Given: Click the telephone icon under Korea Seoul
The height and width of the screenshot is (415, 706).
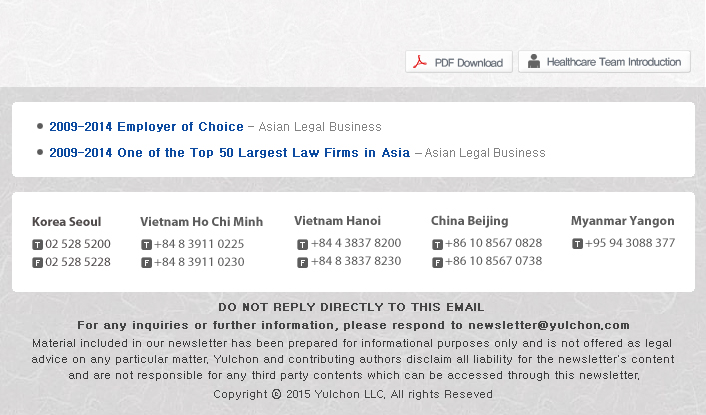Looking at the screenshot, I should (x=37, y=244).
